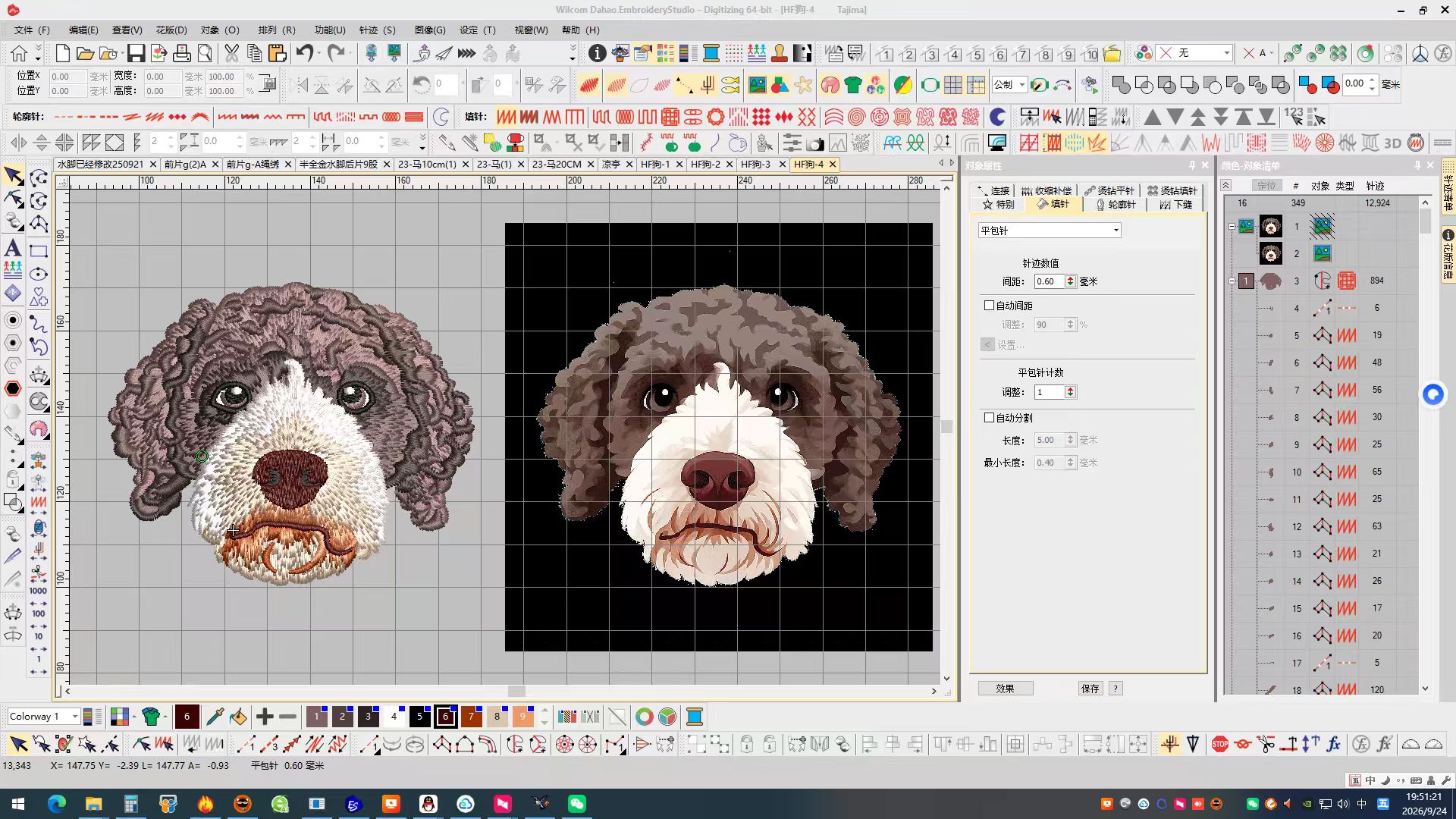Open the 图像(G) menu
The width and height of the screenshot is (1456, 819).
[430, 30]
